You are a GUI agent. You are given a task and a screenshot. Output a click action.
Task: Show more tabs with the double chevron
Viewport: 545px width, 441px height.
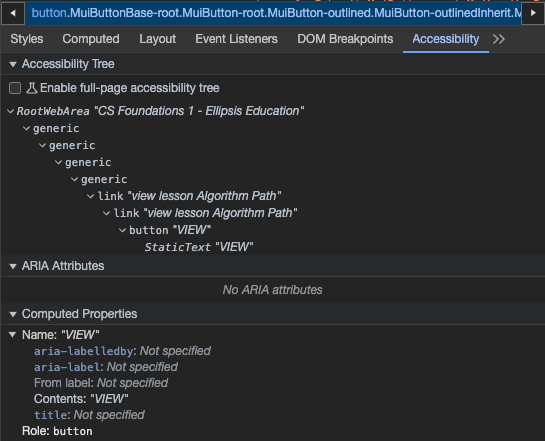(x=499, y=39)
